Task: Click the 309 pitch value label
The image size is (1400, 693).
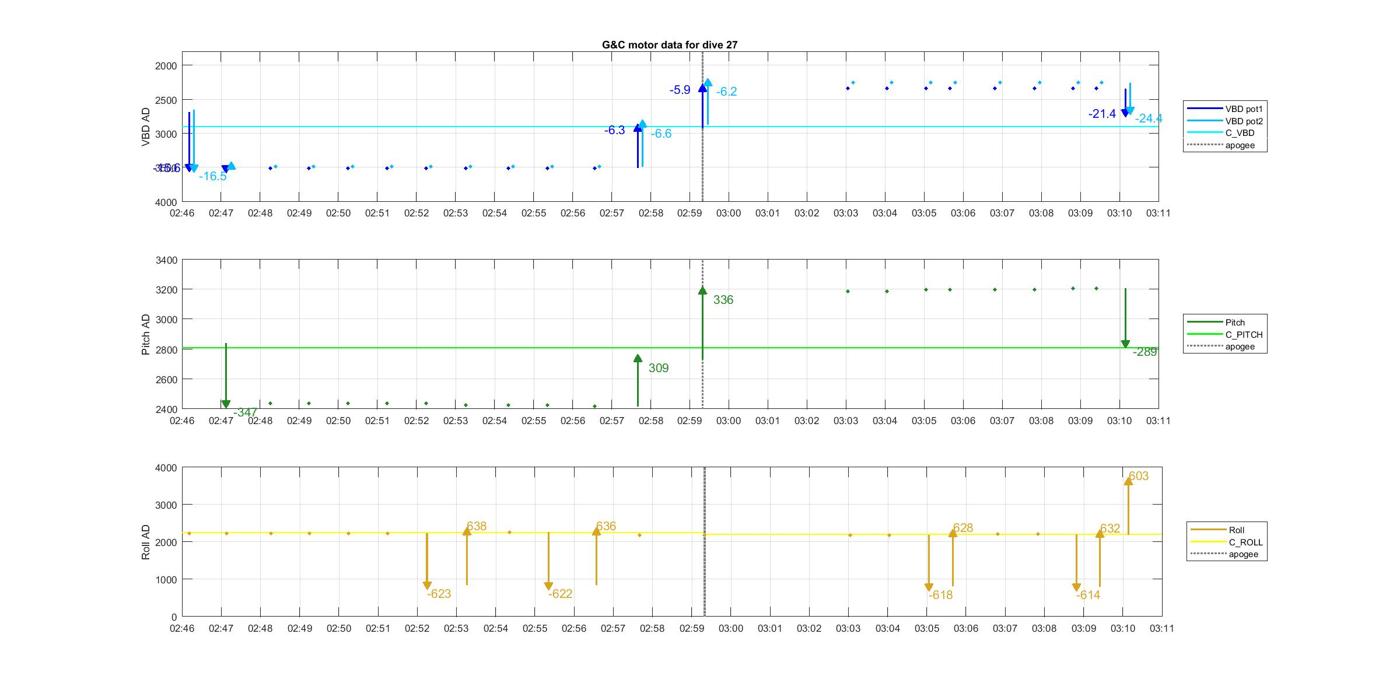Action: [658, 369]
